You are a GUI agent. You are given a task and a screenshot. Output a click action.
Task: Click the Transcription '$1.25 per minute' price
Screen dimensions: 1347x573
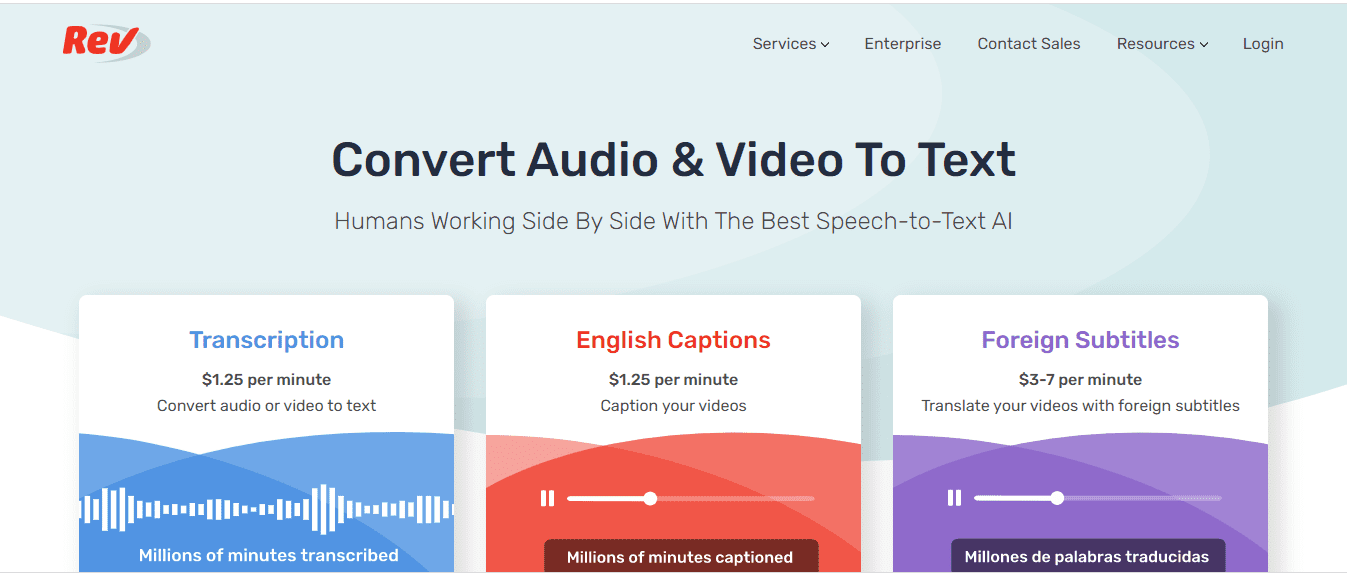point(267,380)
